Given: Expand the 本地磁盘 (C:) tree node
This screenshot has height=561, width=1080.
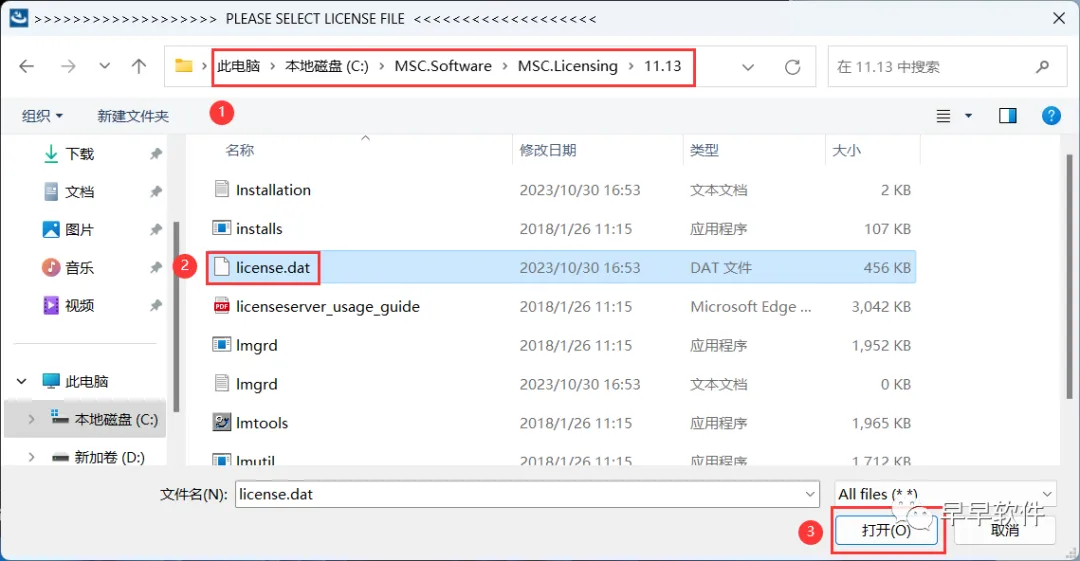Looking at the screenshot, I should pos(31,419).
